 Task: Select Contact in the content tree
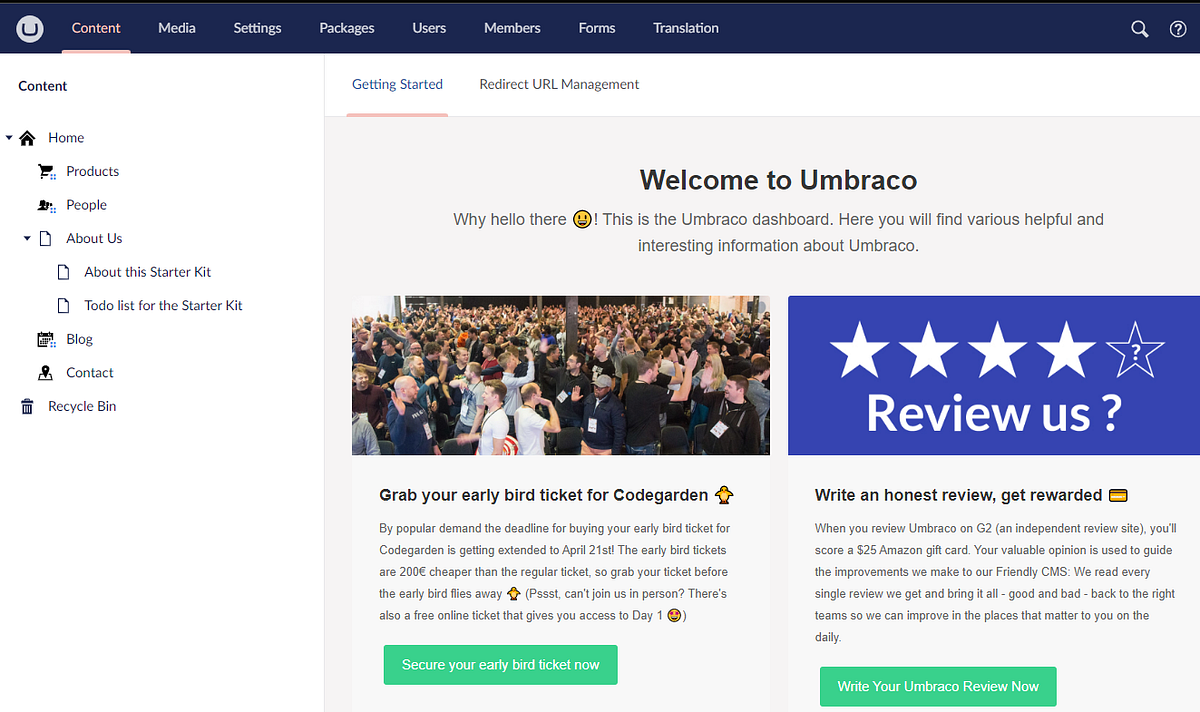(x=90, y=373)
